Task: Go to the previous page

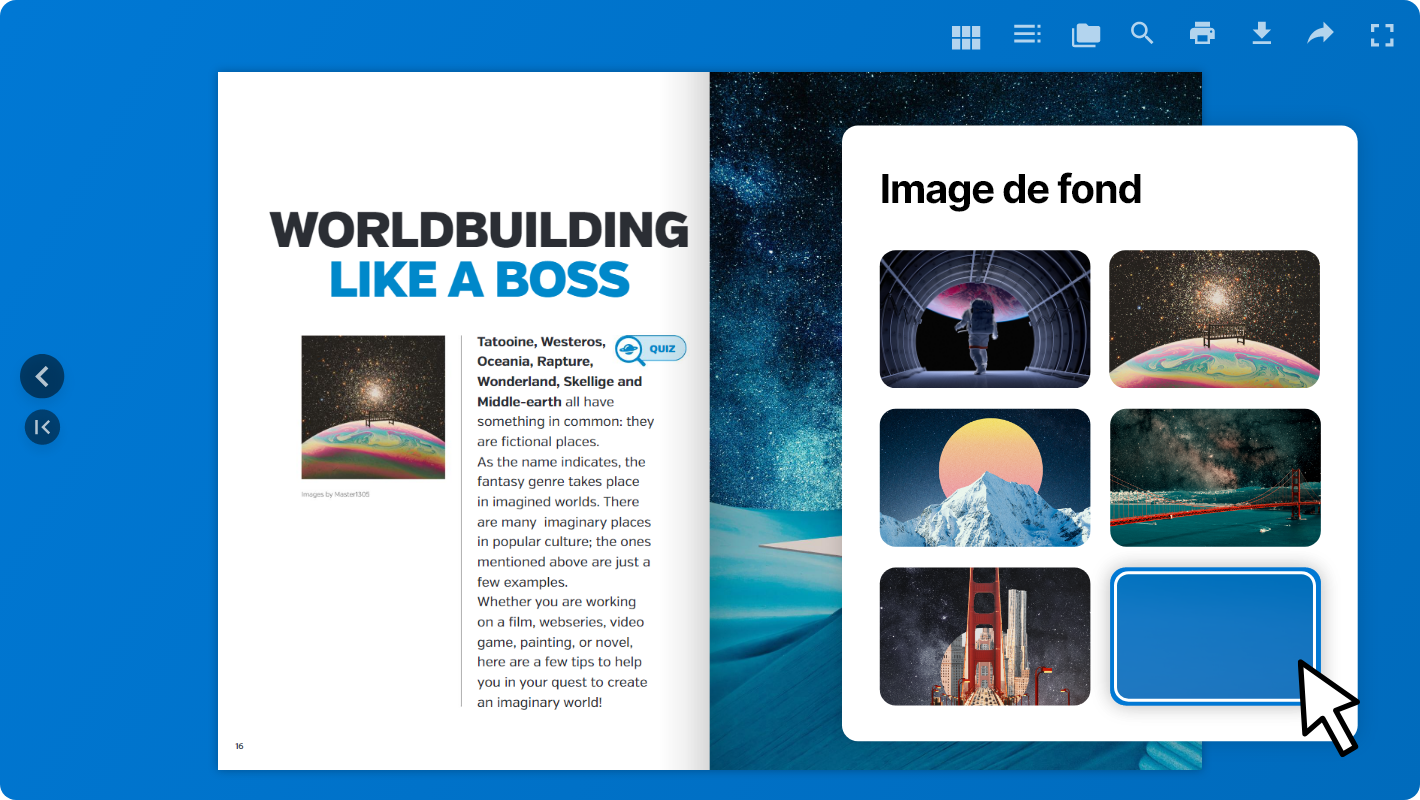Action: click(42, 377)
